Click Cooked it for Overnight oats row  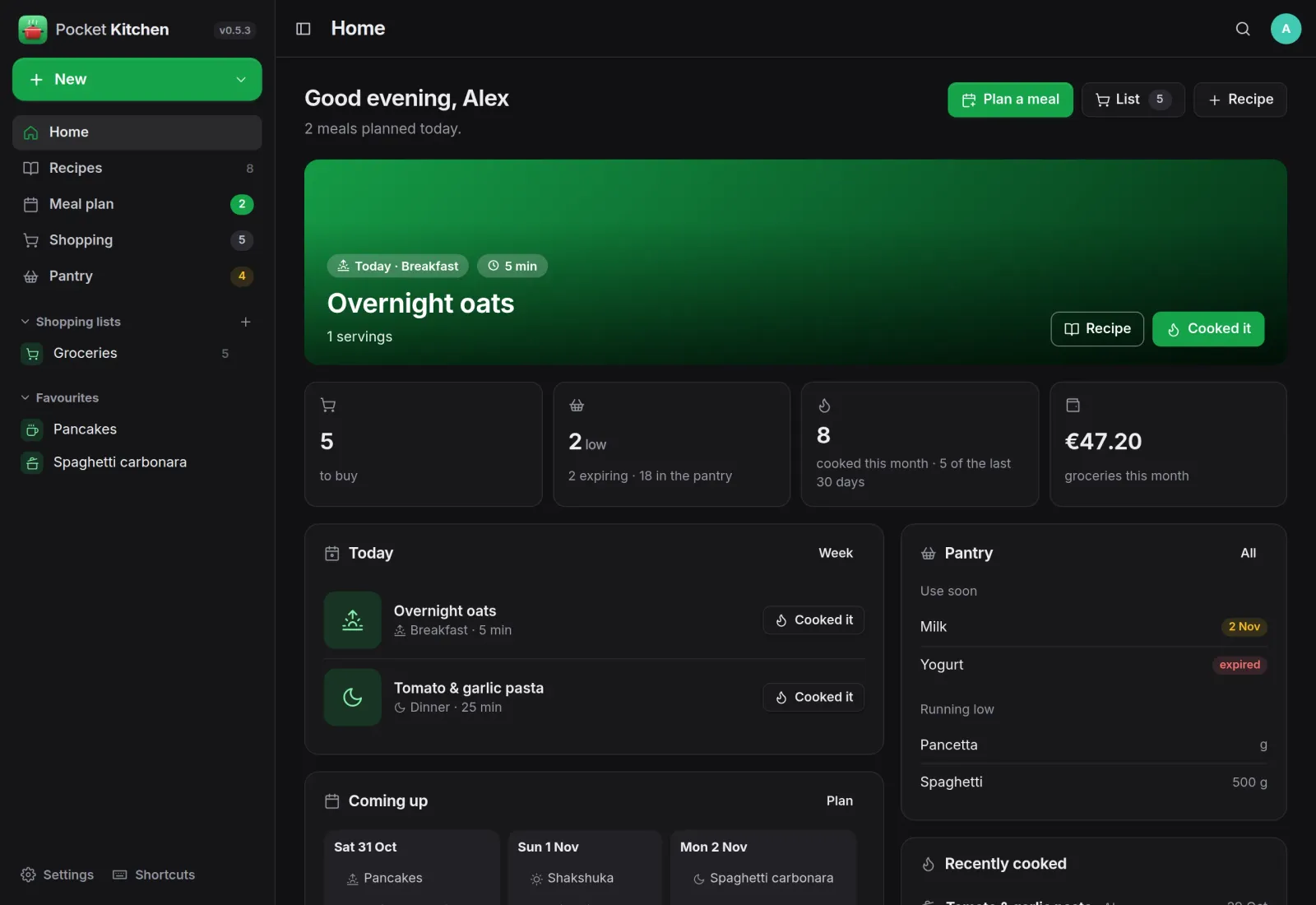(x=813, y=620)
